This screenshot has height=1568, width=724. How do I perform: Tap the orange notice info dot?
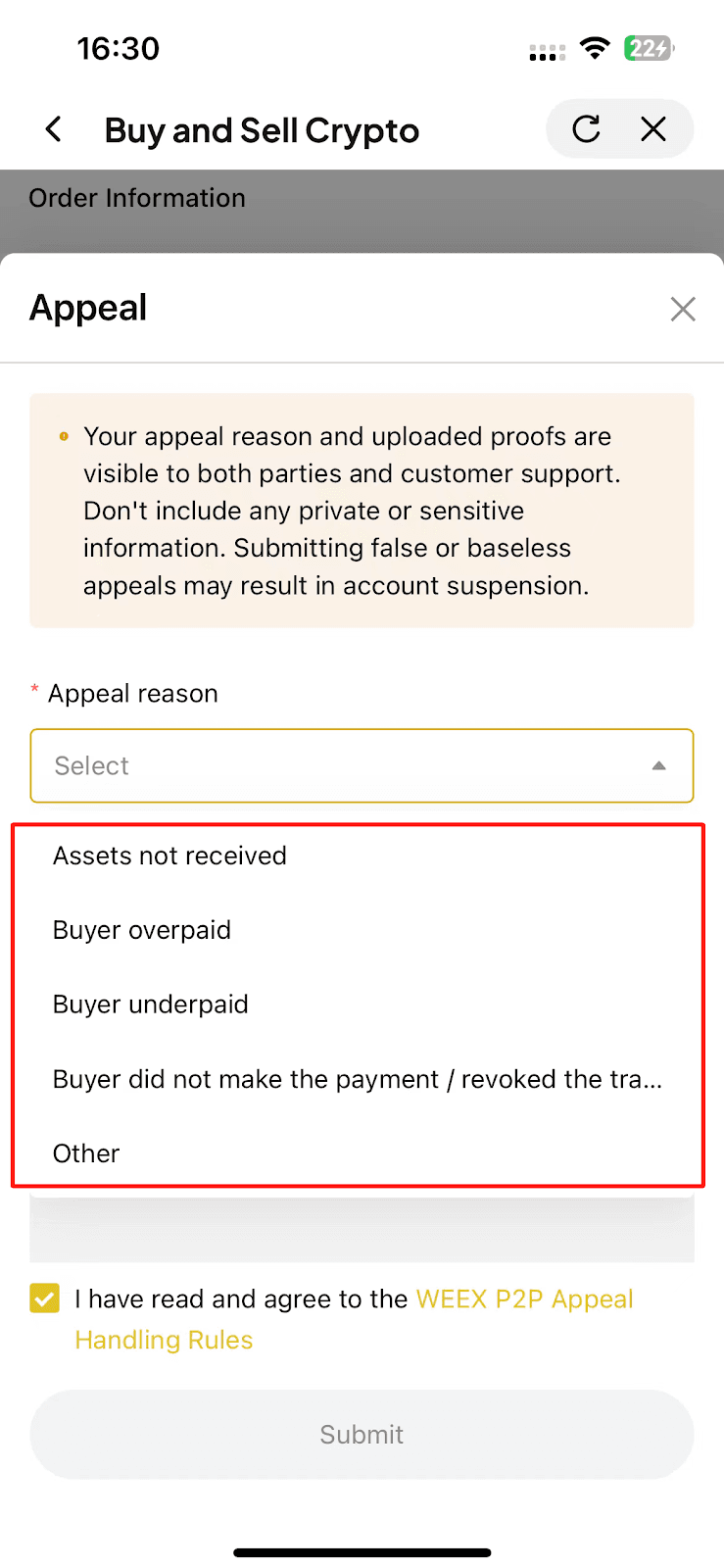pos(64,436)
